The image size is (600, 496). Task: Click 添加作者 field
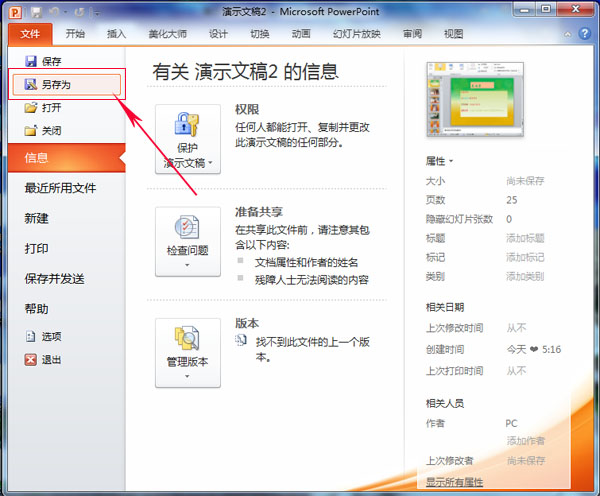click(x=526, y=441)
